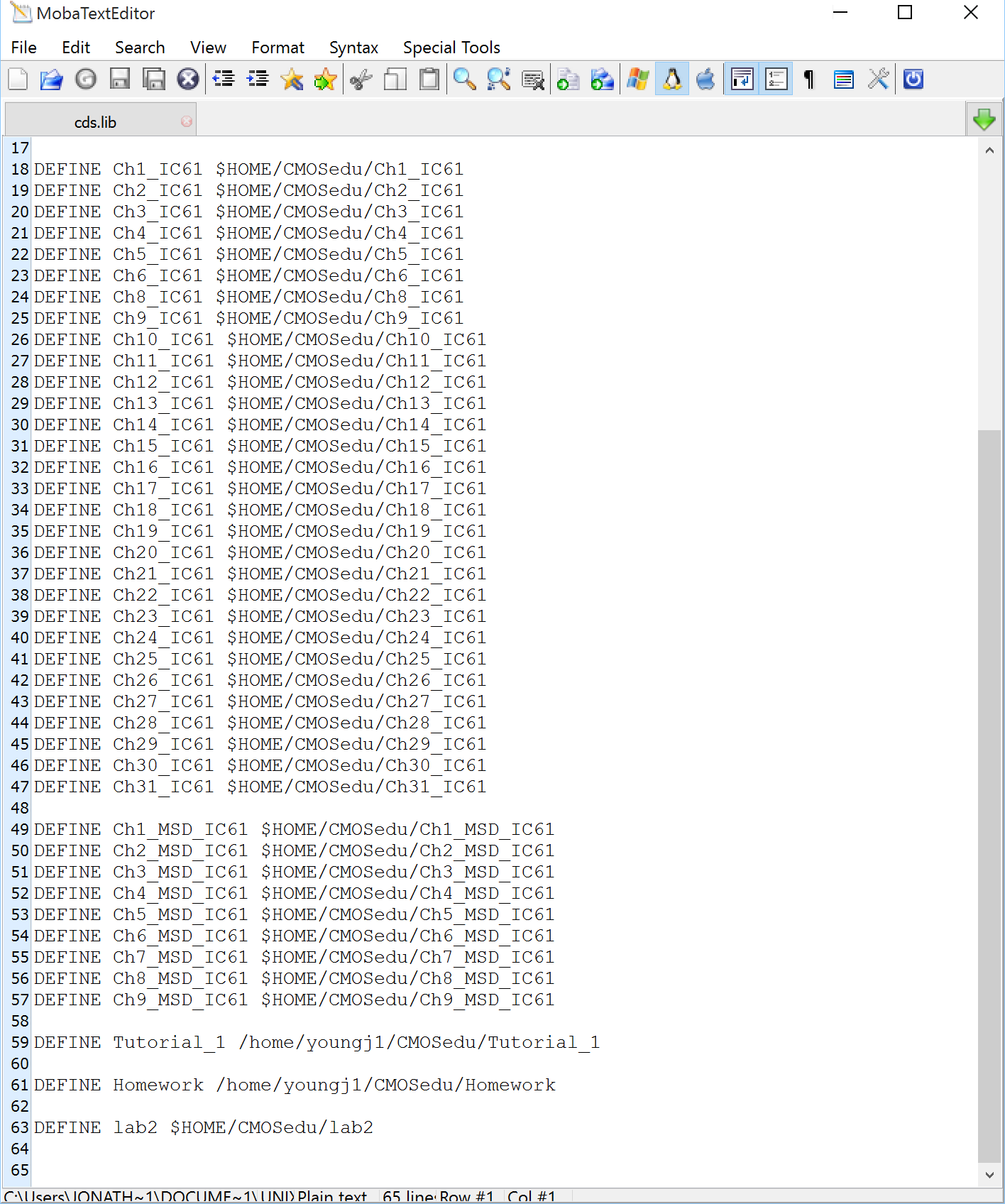Open the Special Tools menu
Viewport: 1005px width, 1204px height.
[x=451, y=48]
